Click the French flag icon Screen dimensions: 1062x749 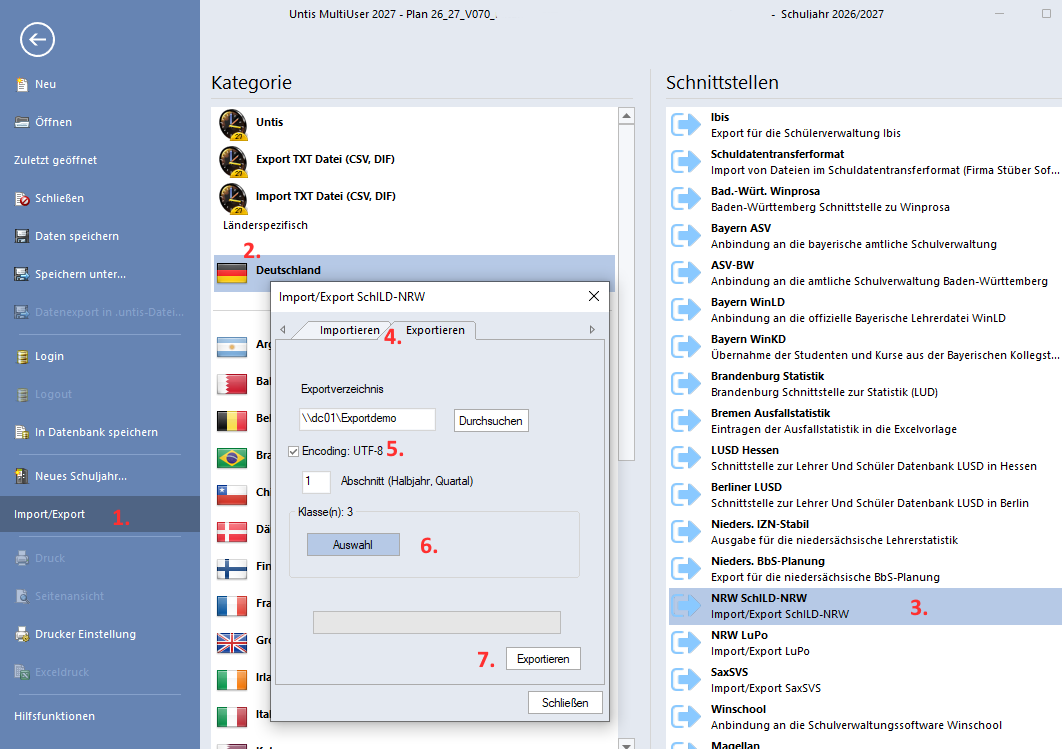pyautogui.click(x=232, y=605)
